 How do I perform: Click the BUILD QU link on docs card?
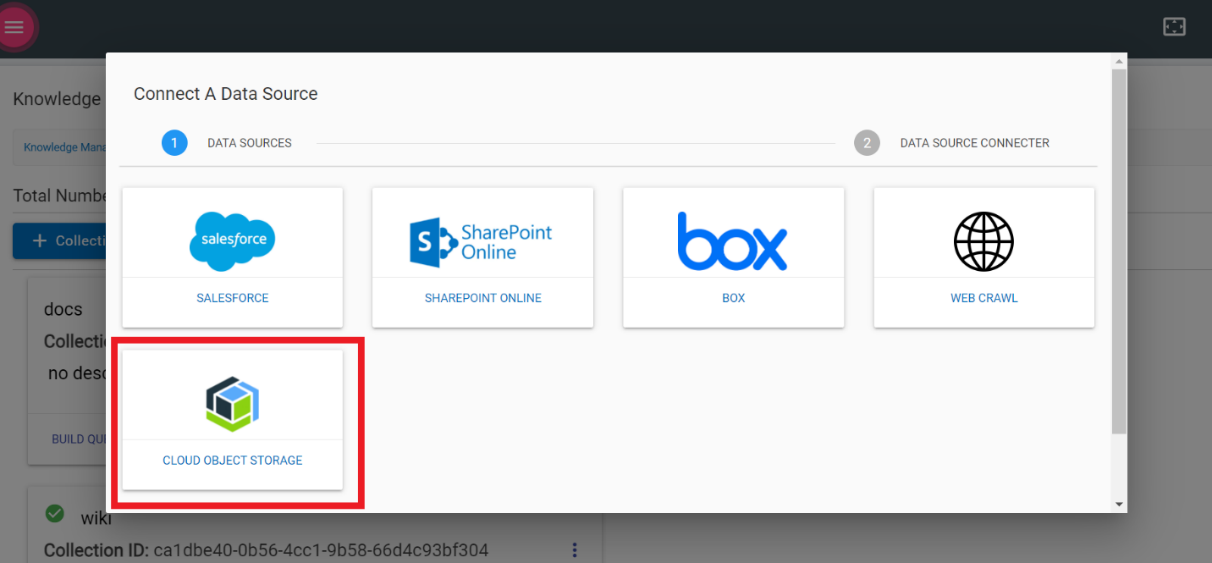click(x=79, y=439)
